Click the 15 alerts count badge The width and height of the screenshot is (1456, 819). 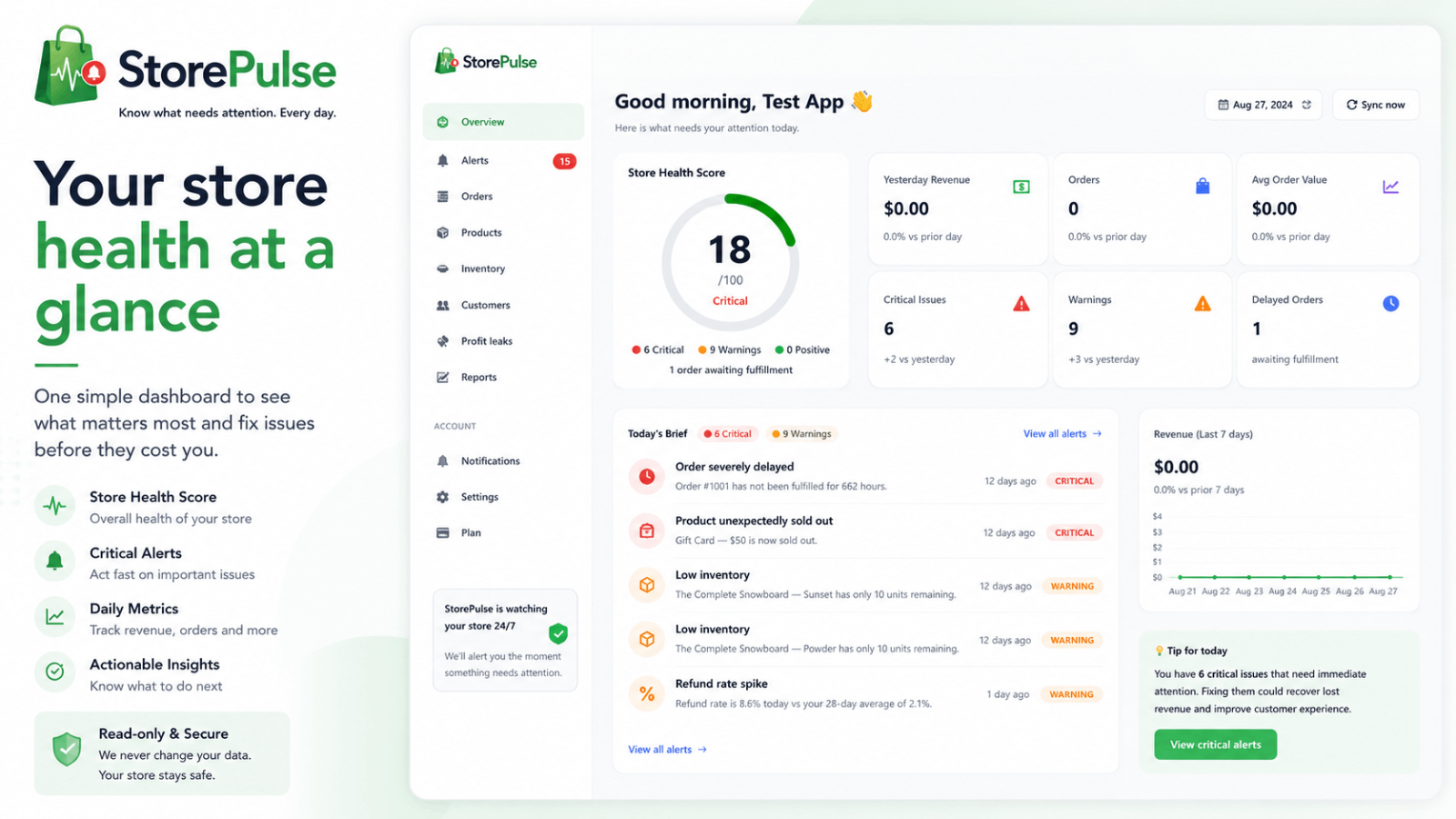(x=564, y=161)
